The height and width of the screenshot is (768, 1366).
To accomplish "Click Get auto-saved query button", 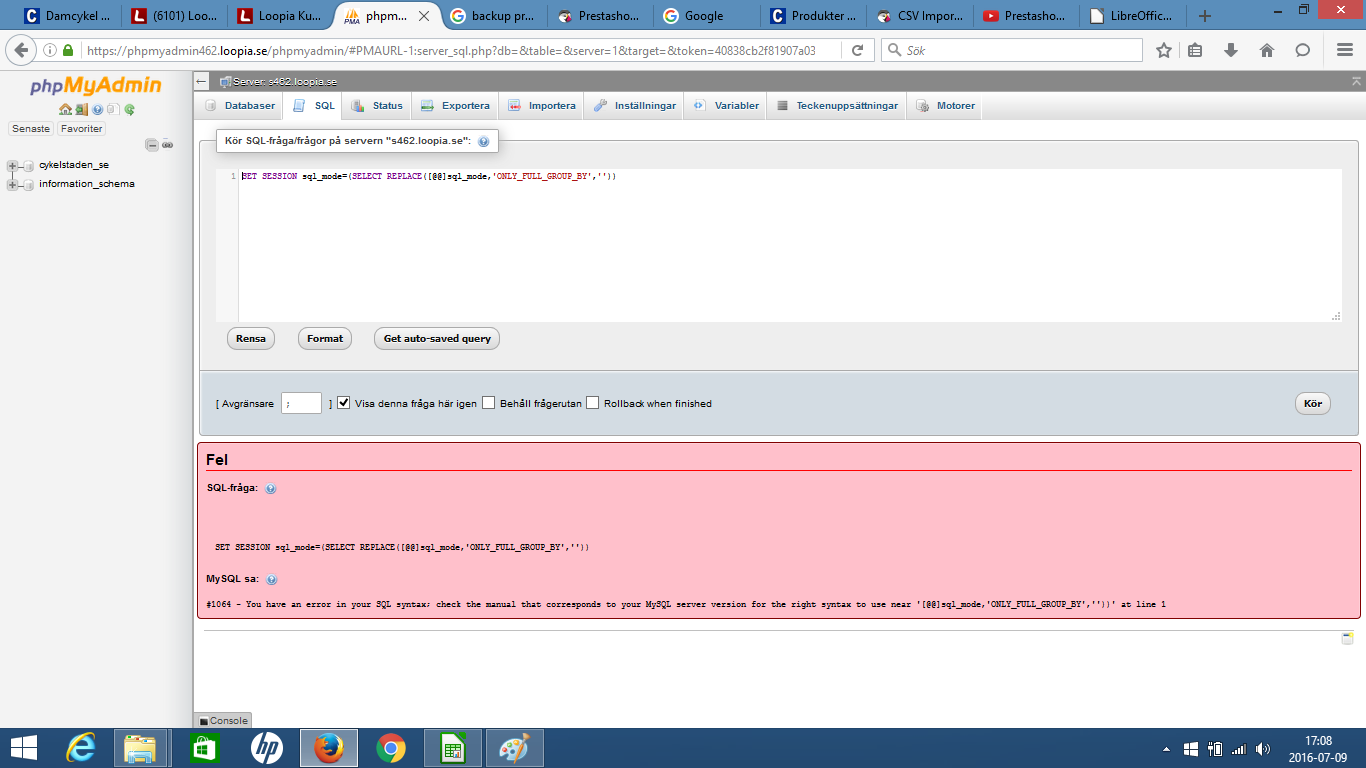I will click(437, 339).
